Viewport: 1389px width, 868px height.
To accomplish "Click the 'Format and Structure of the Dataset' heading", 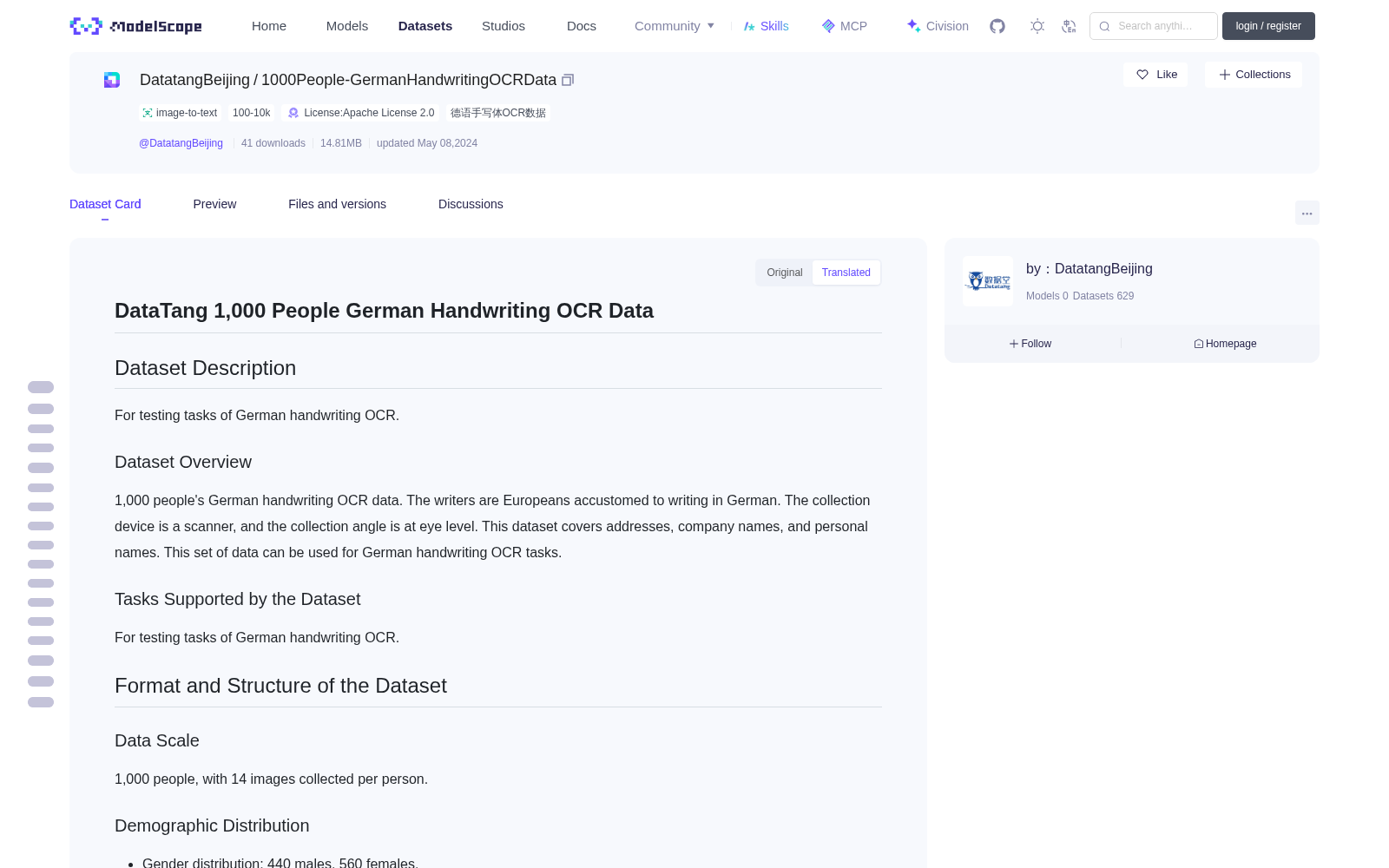I will (280, 686).
